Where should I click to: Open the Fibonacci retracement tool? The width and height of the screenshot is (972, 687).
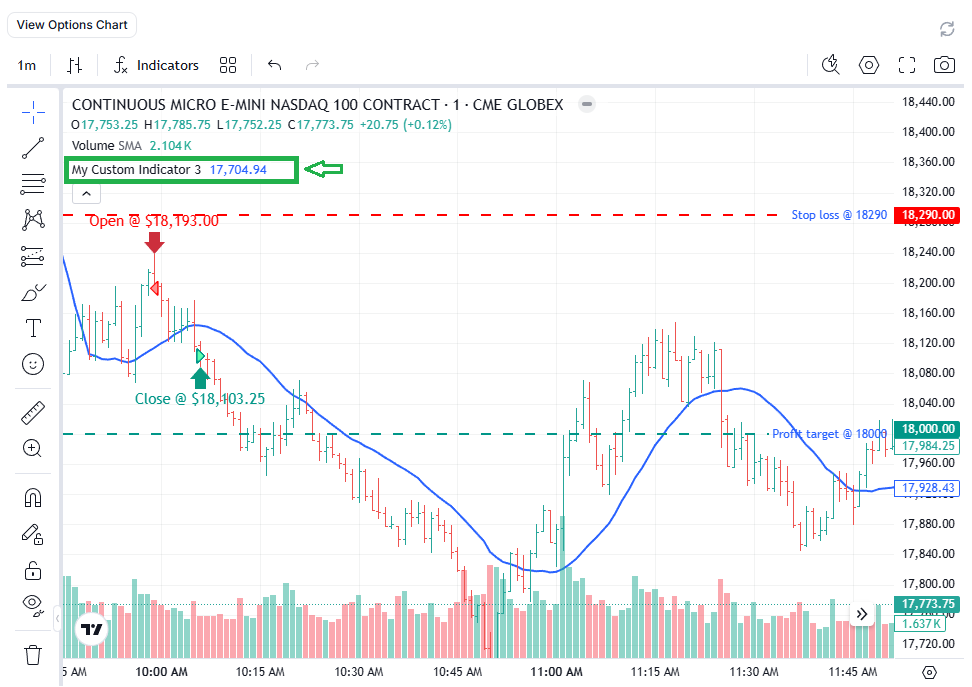click(33, 184)
